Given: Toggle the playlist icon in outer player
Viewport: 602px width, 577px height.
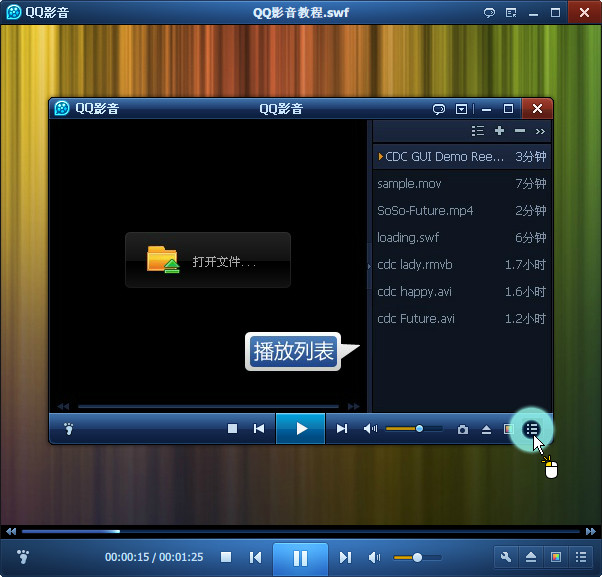Looking at the screenshot, I should coord(580,557).
